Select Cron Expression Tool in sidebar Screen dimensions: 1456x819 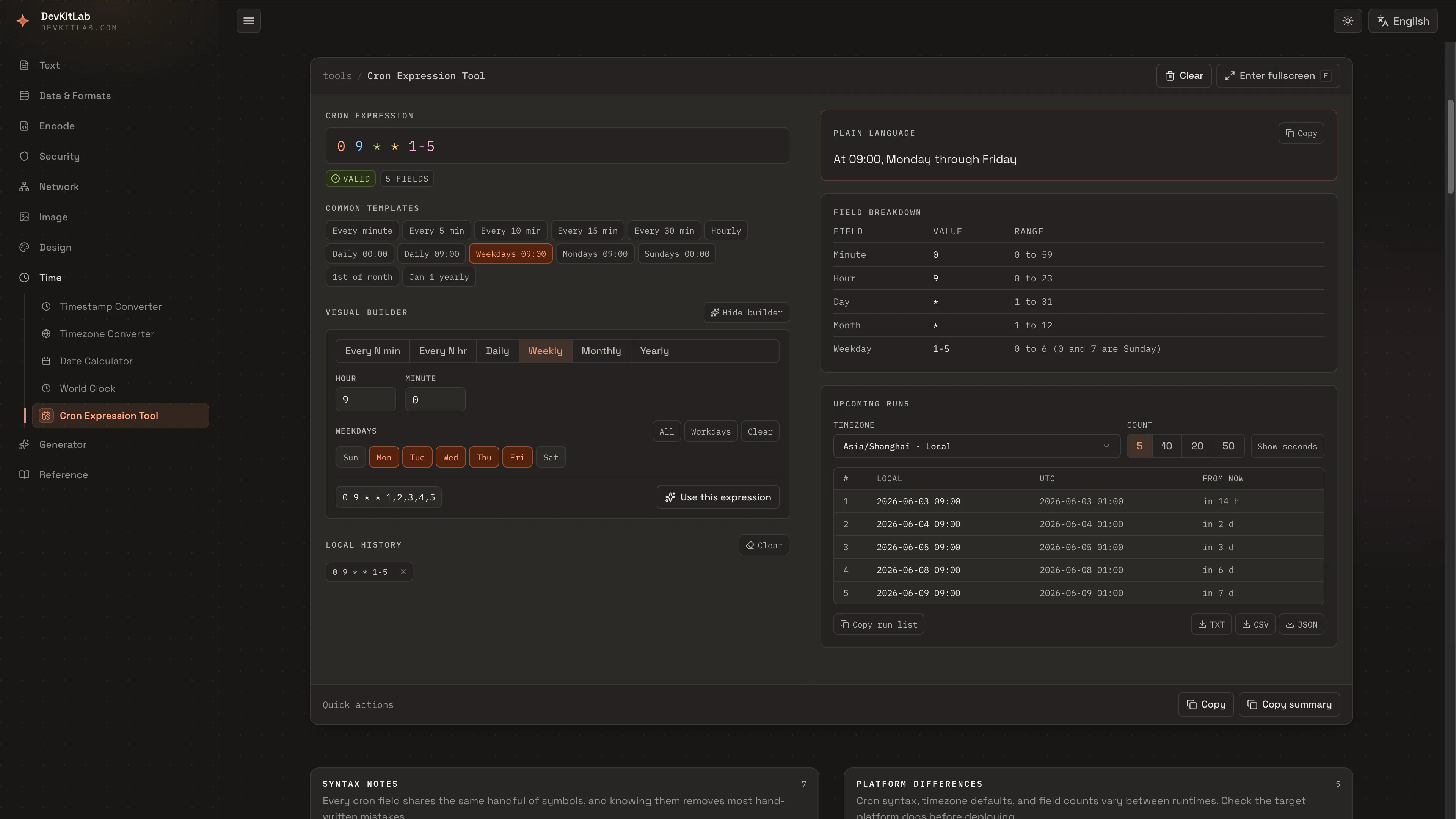tap(121, 416)
